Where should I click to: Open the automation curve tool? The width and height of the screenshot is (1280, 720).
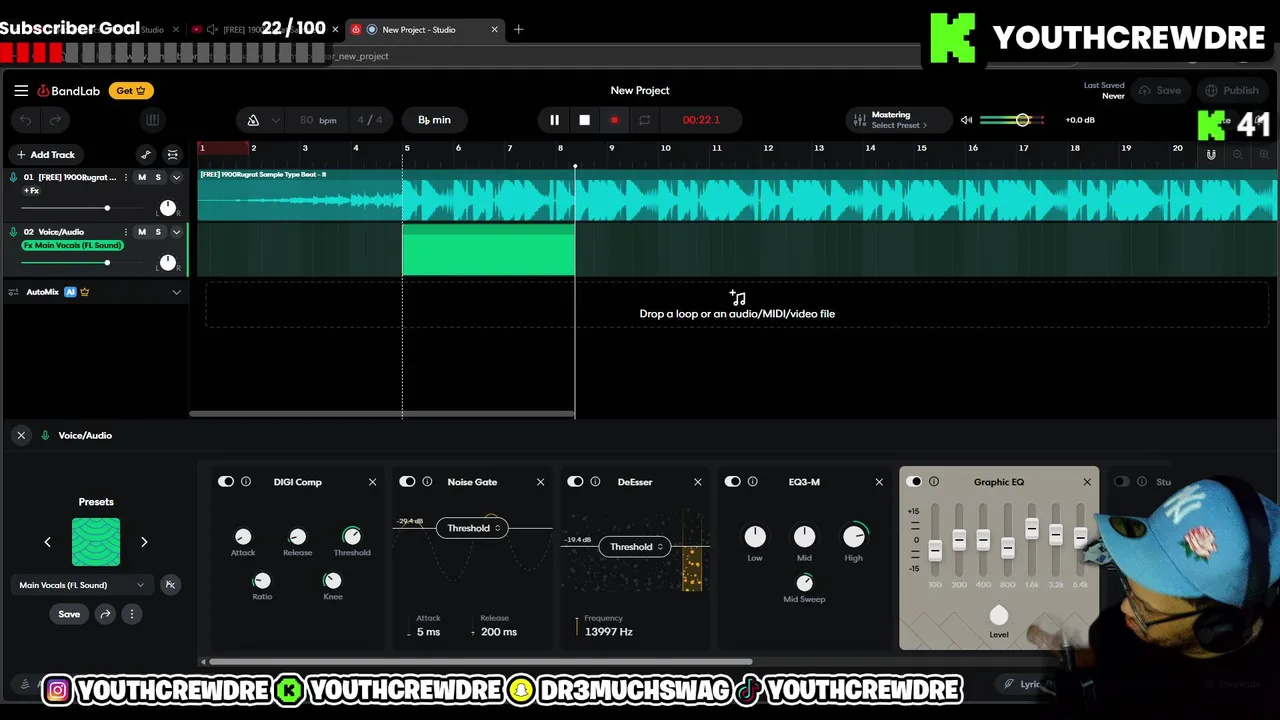[146, 154]
